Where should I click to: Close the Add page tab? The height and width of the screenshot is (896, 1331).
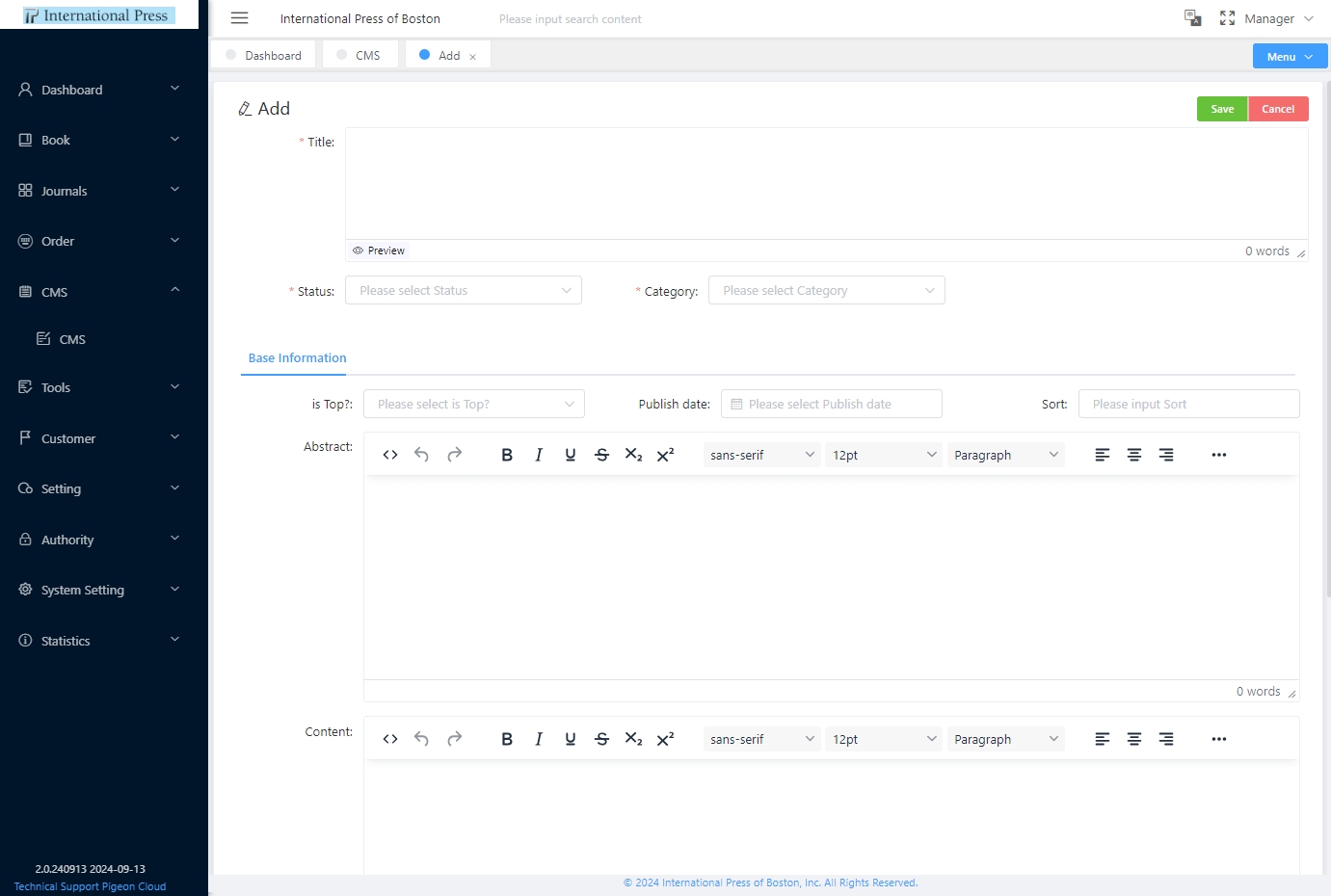tap(472, 57)
